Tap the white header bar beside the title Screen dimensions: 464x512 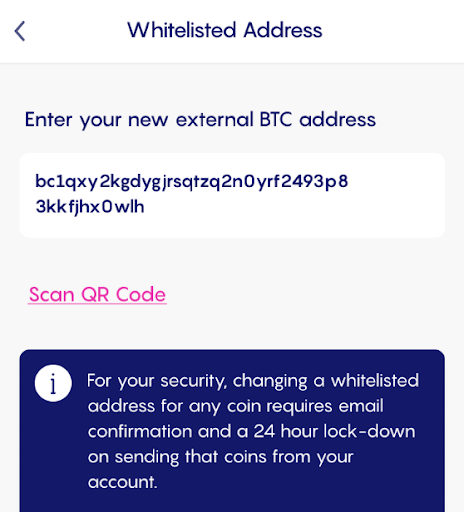[393, 31]
